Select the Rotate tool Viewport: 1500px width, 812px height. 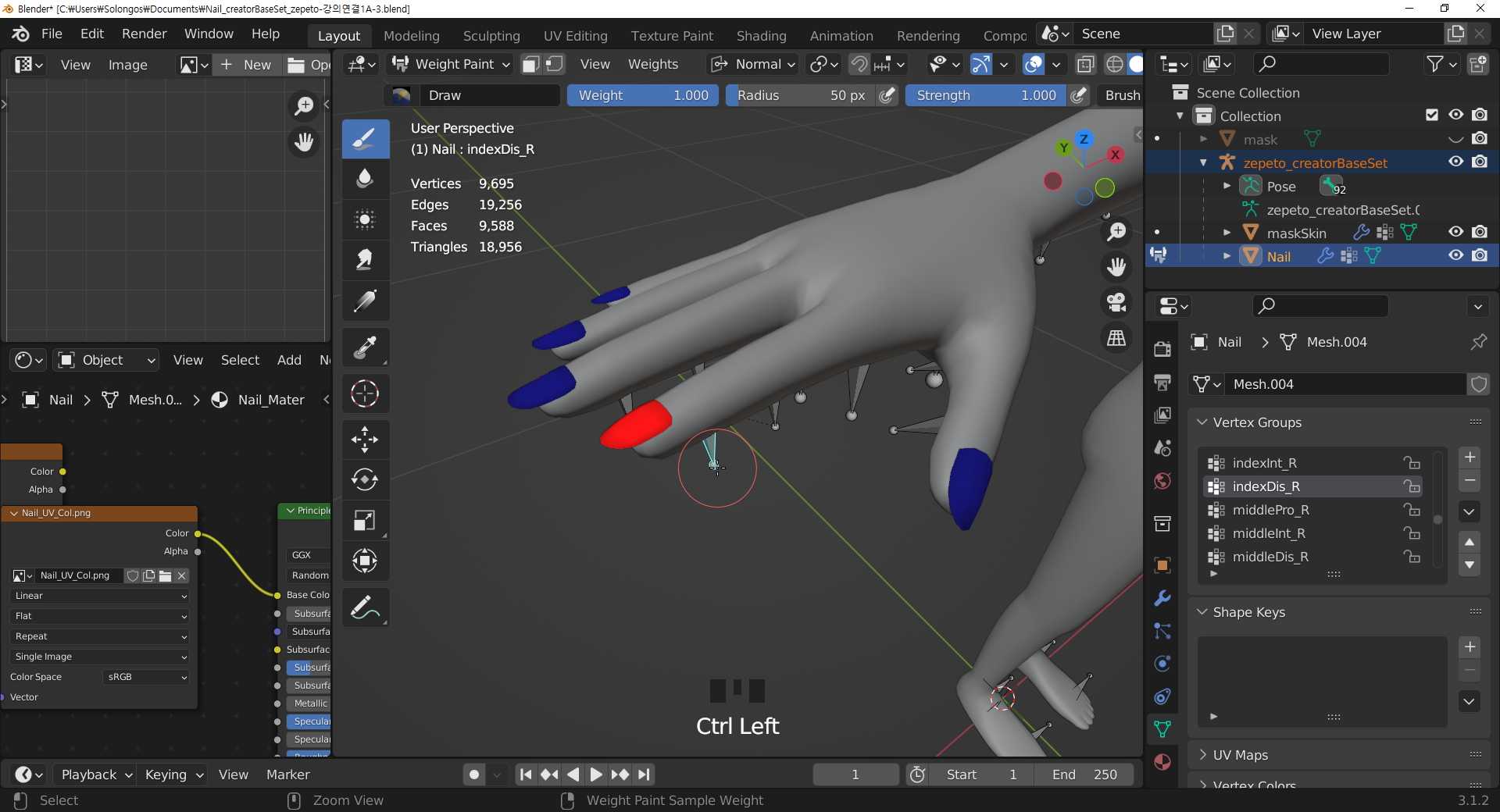click(x=365, y=479)
